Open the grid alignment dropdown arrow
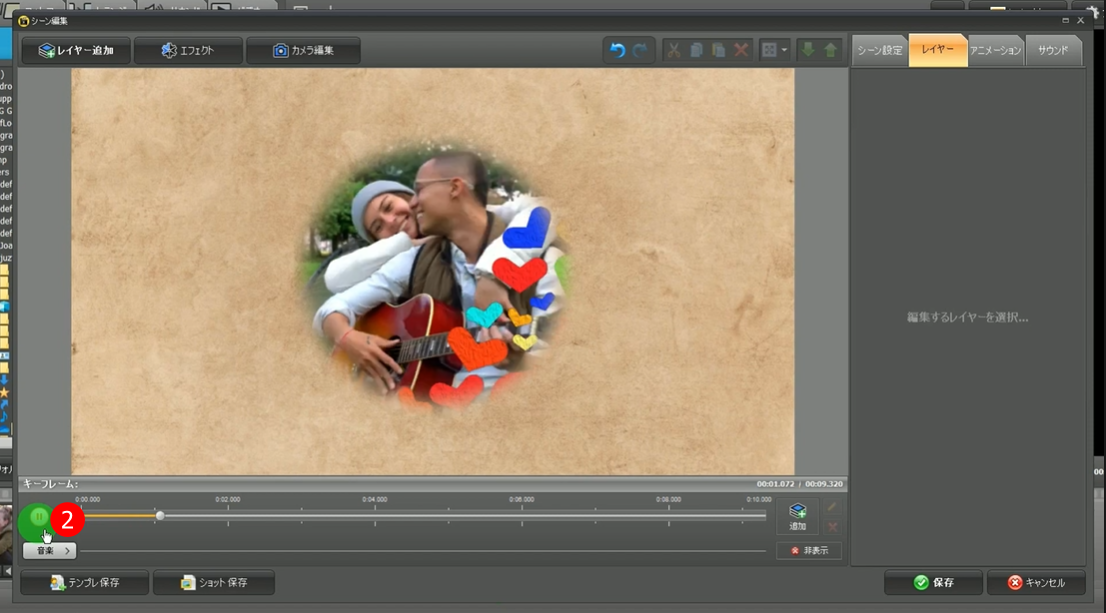 pyautogui.click(x=784, y=50)
